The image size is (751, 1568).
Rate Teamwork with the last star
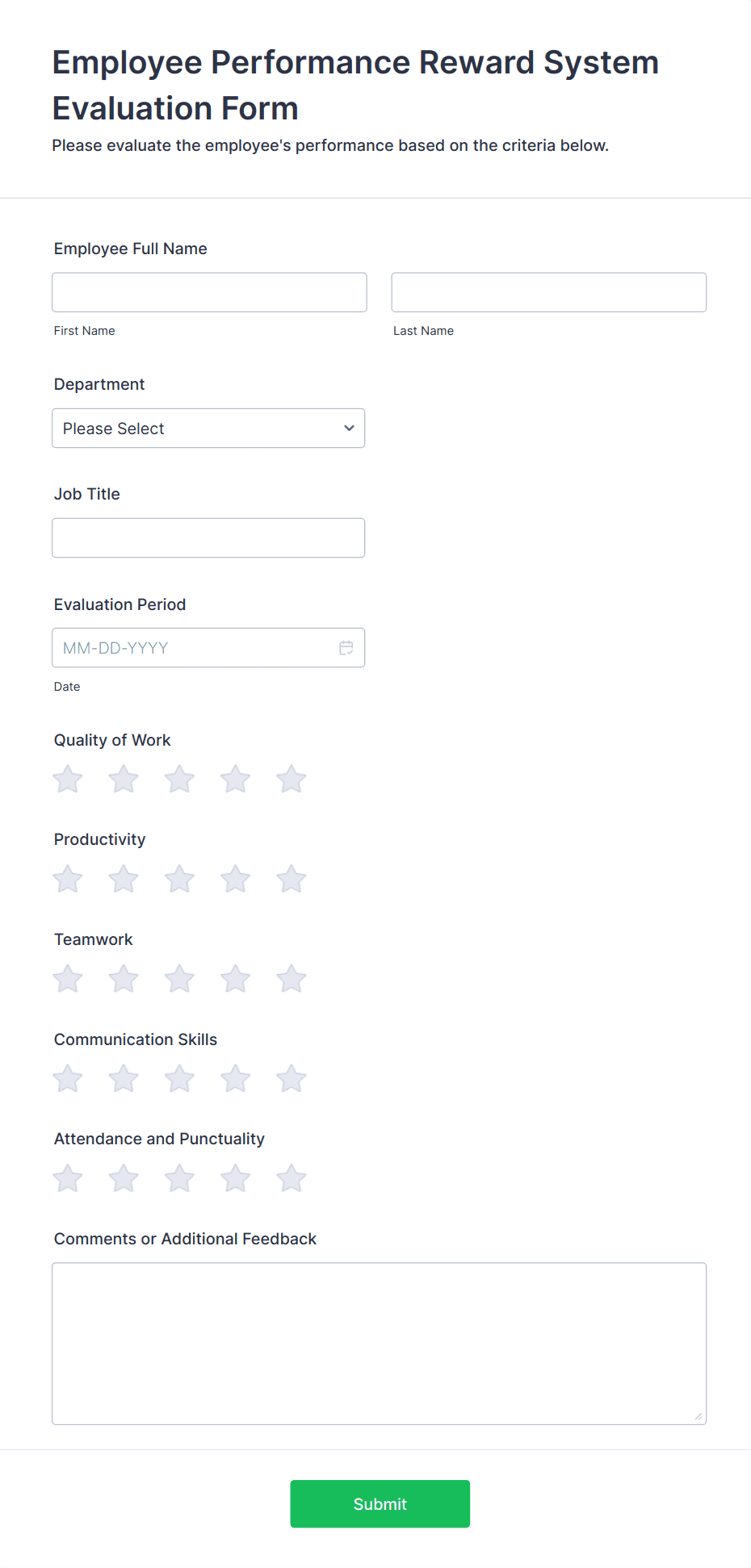click(291, 977)
